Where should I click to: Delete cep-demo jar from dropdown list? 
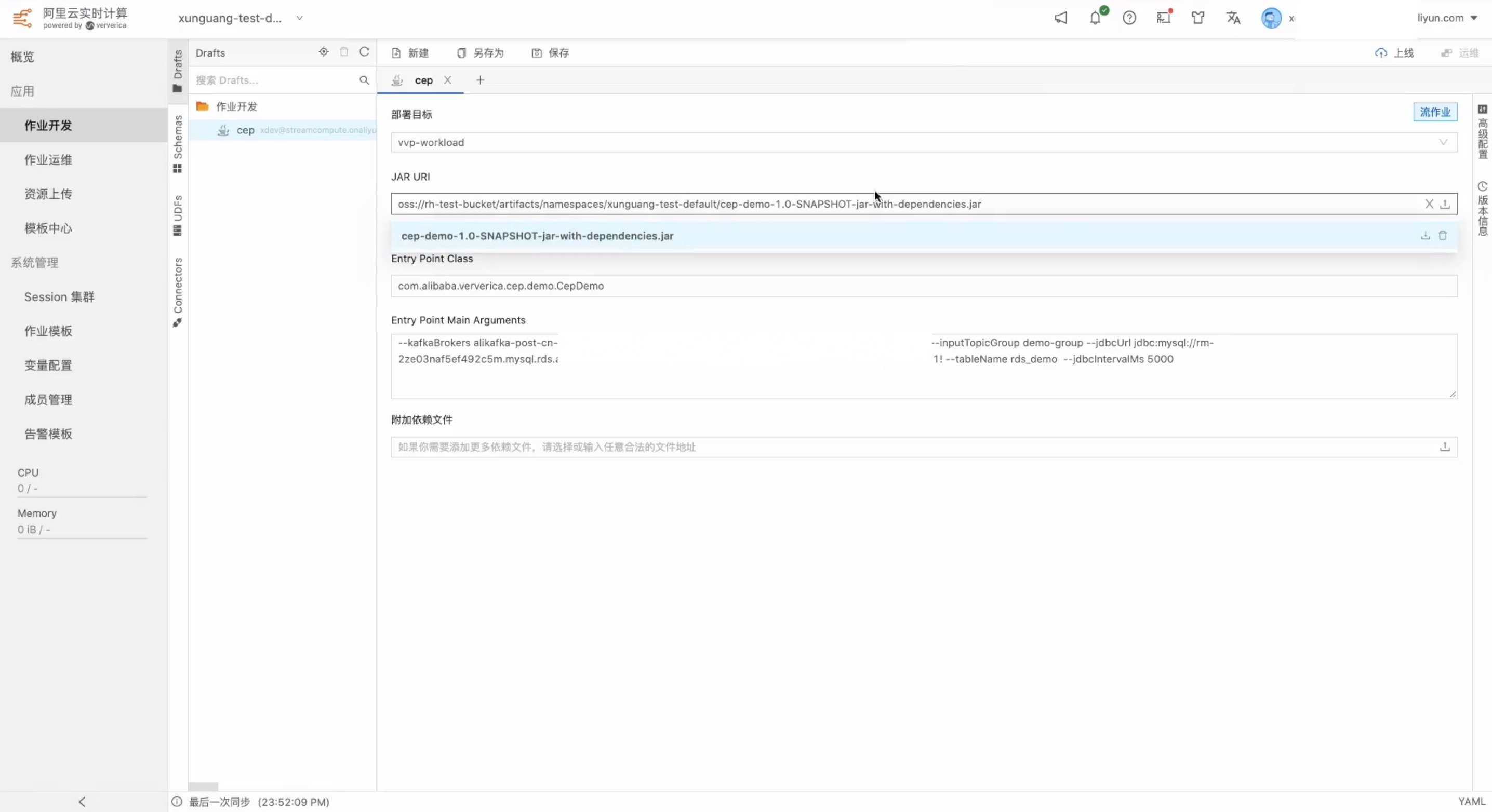(x=1443, y=236)
